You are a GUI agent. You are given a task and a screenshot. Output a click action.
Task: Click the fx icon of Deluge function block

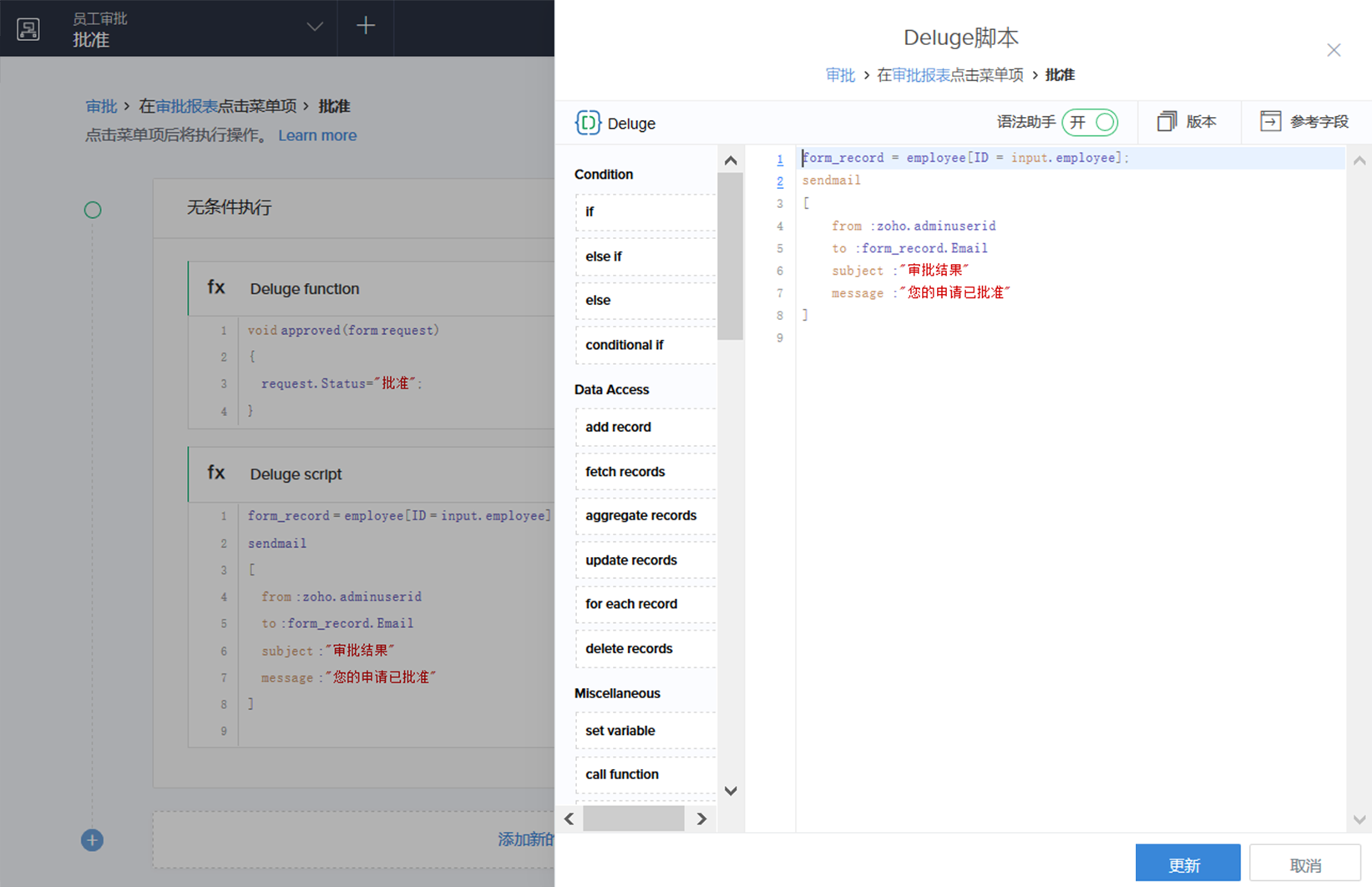pos(216,287)
